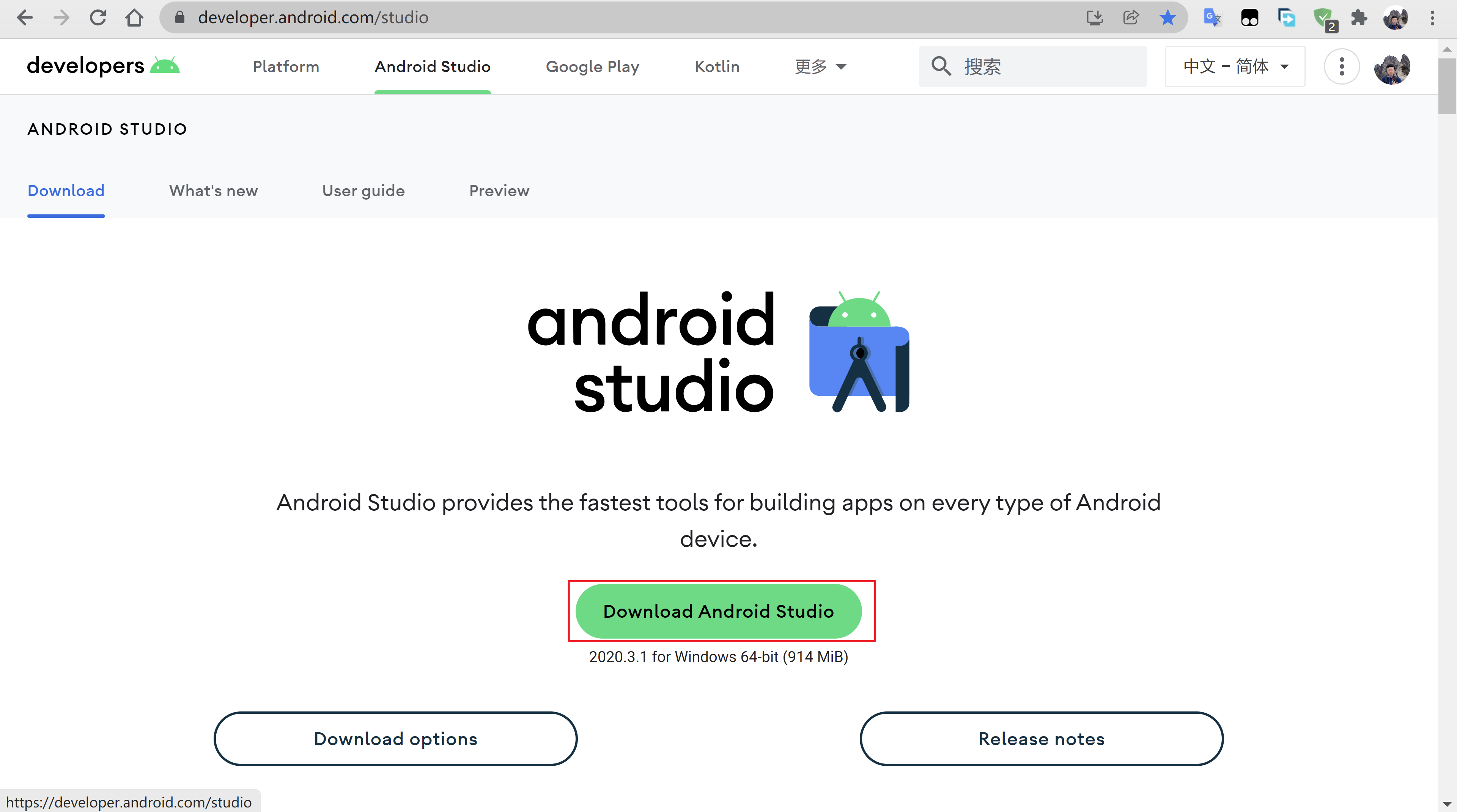Click the Android developers logo
This screenshot has width=1457, height=812.
104,66
